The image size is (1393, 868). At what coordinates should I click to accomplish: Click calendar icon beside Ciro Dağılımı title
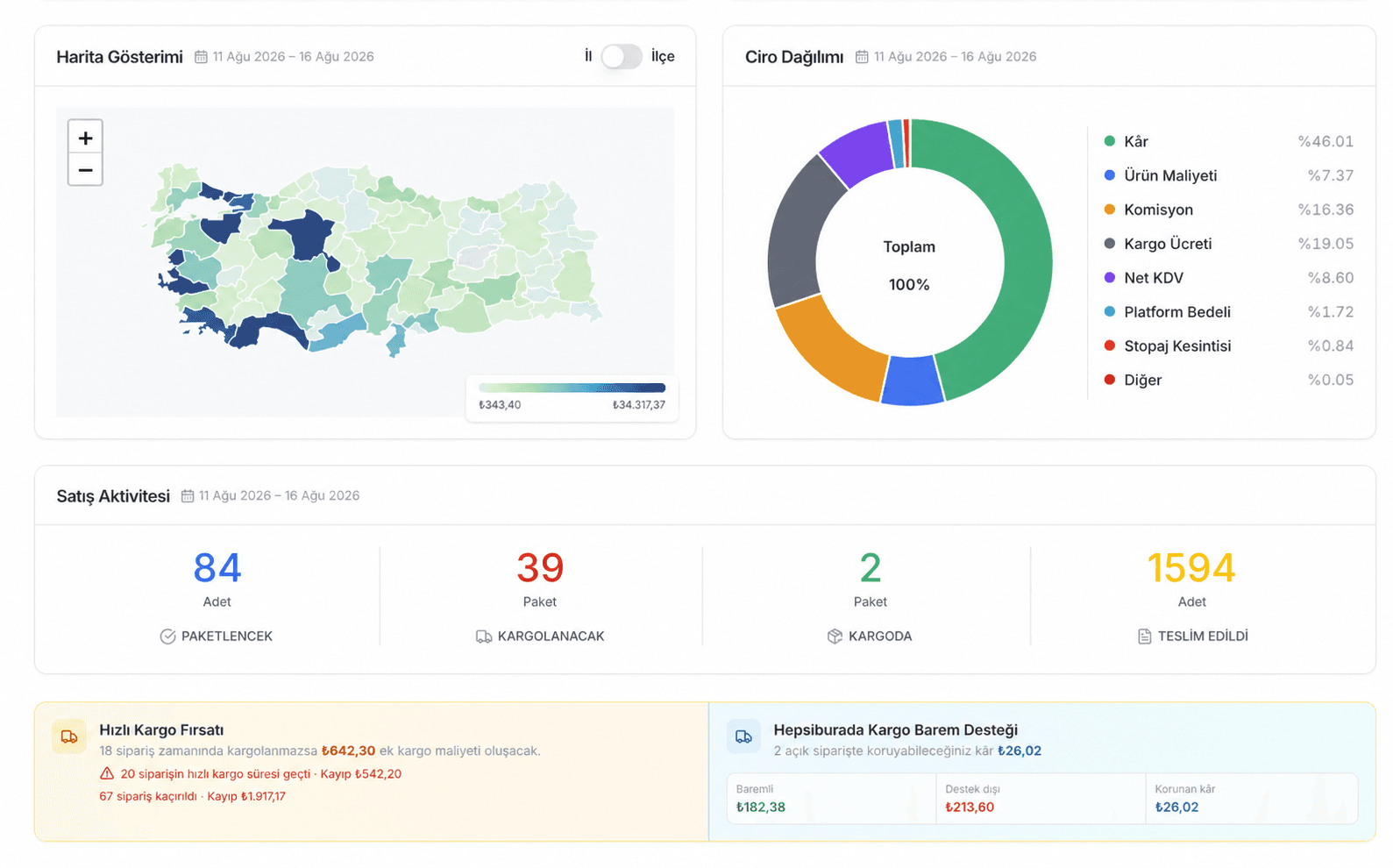pos(862,57)
